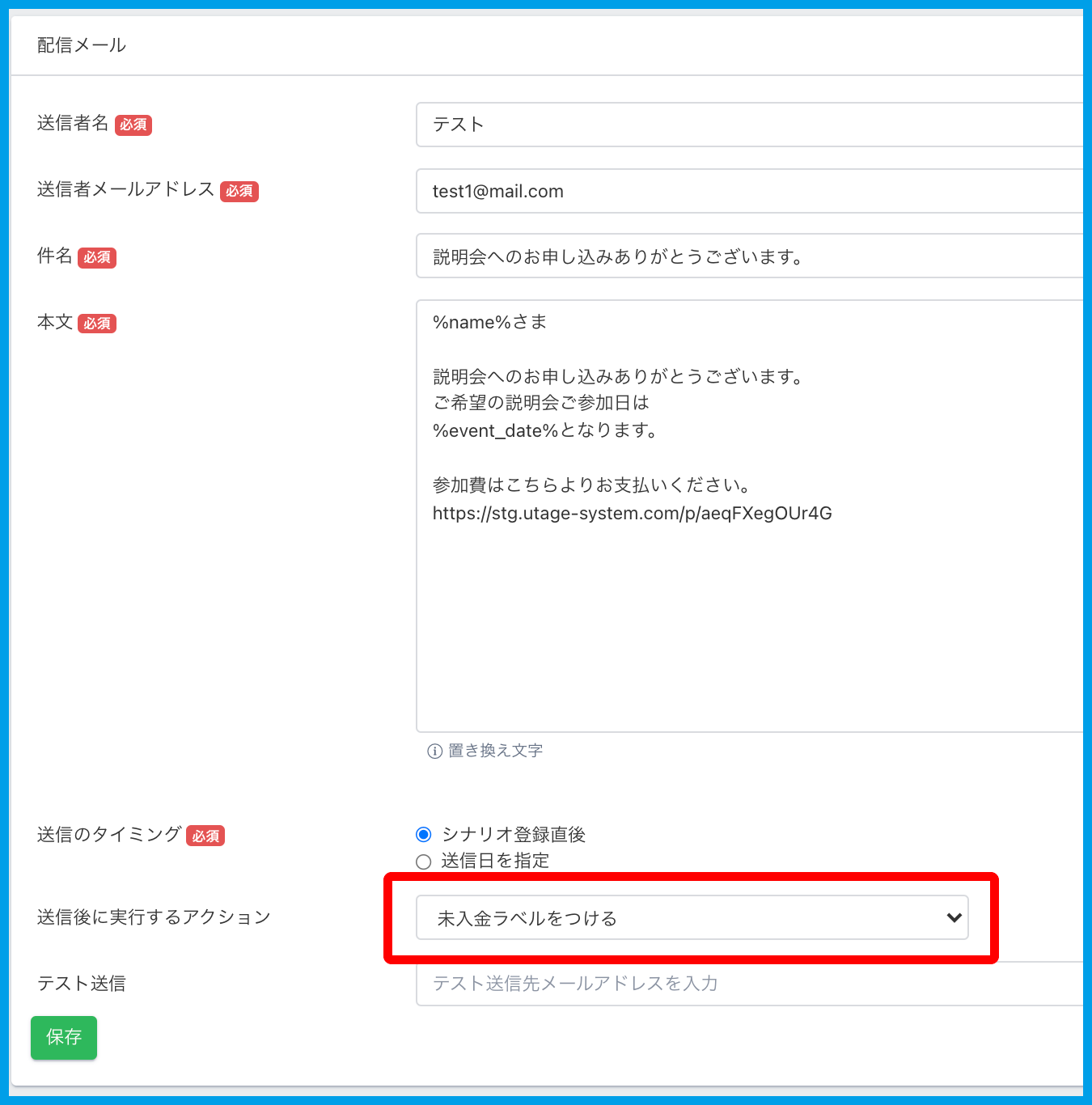Screen dimensions: 1092x1105
Task: Select the シナリオ登録直後 radio button
Action: point(424,835)
